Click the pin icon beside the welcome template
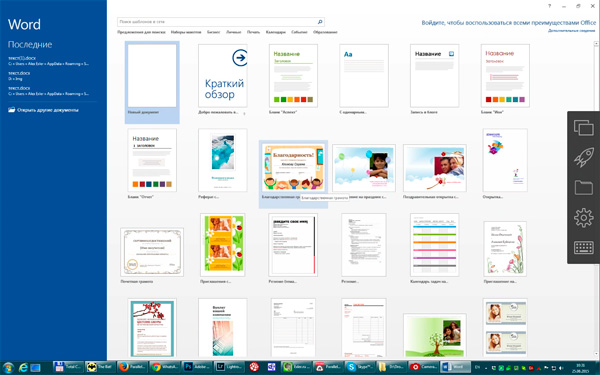Viewport: 600px width, 375px height. point(244,113)
